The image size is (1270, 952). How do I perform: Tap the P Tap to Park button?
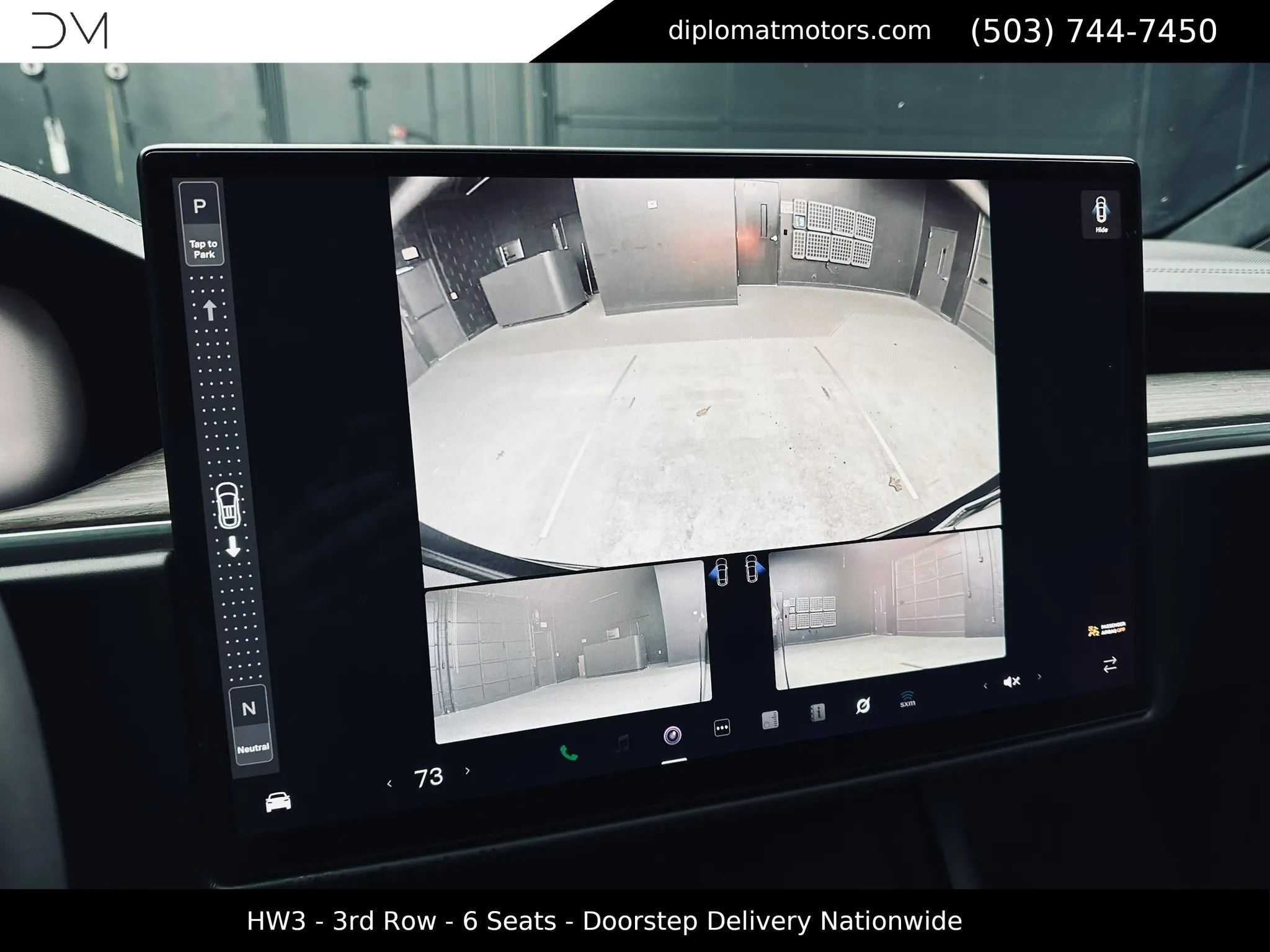tap(201, 224)
